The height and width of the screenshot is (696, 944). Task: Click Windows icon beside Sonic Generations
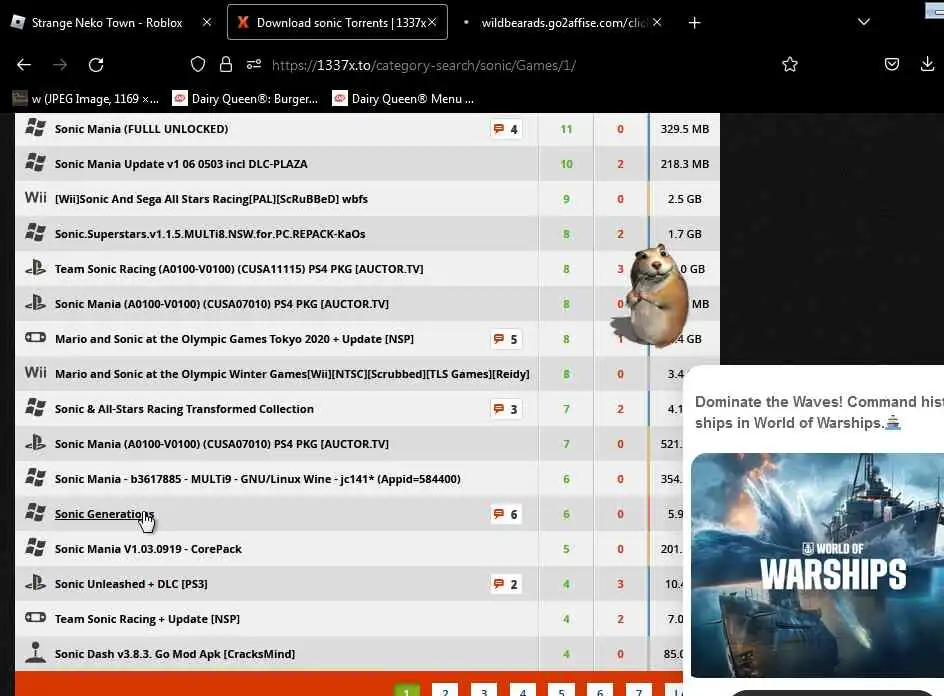pos(36,512)
